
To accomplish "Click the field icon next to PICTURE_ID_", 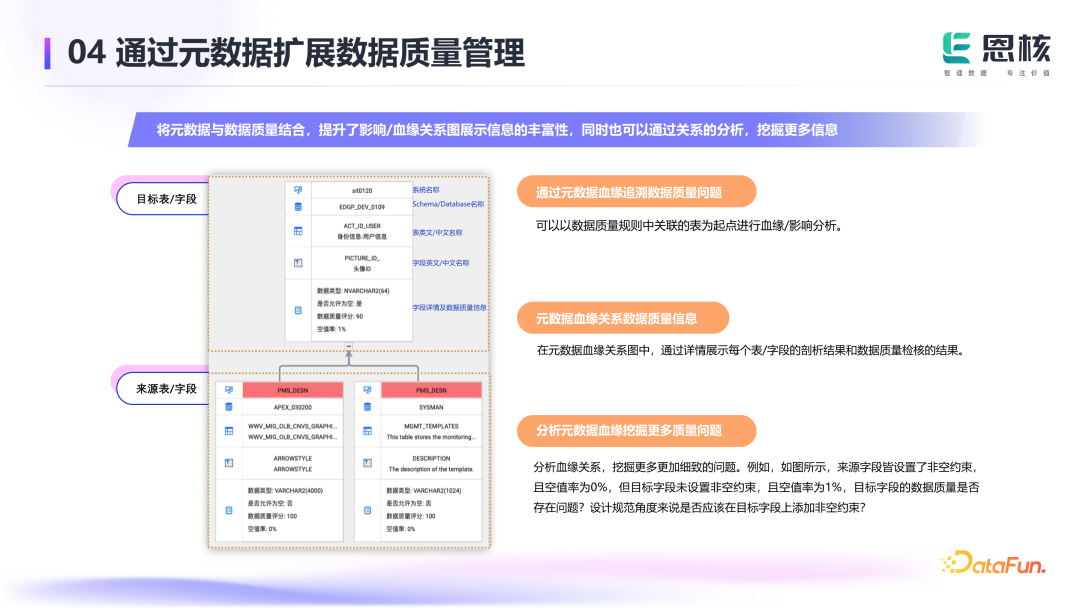I will 298,263.
